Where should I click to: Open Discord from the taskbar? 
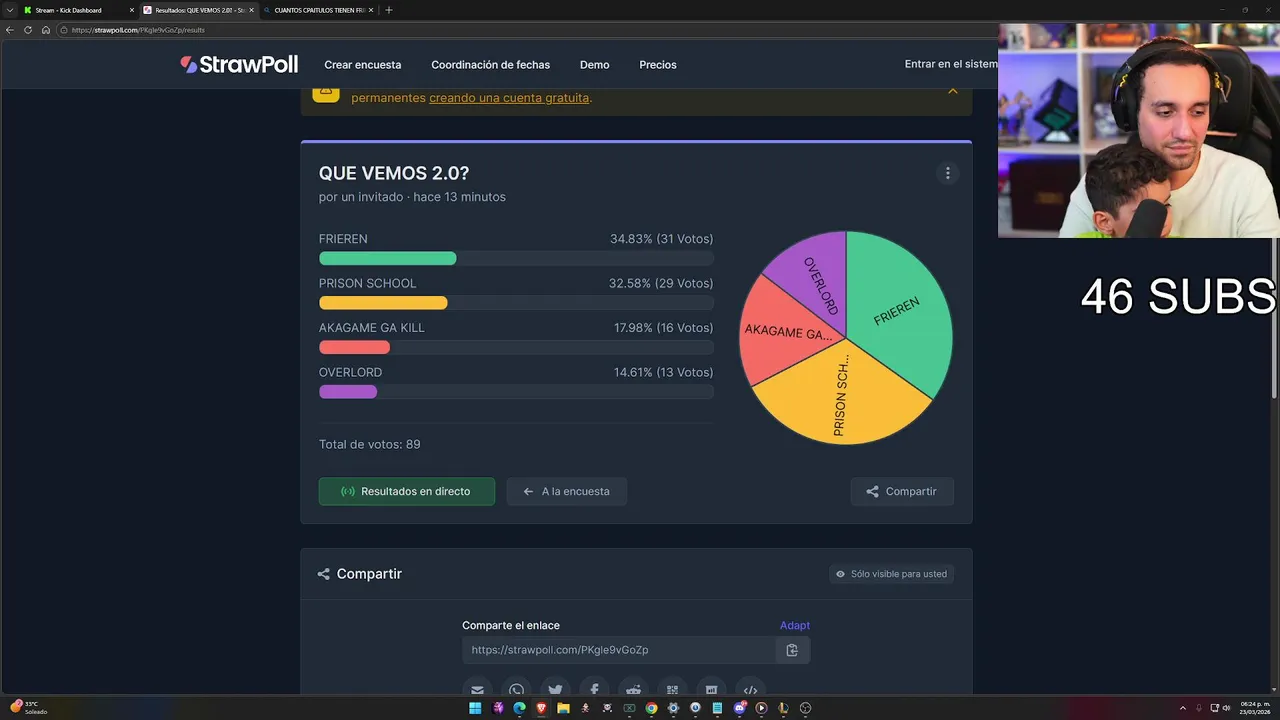click(739, 708)
